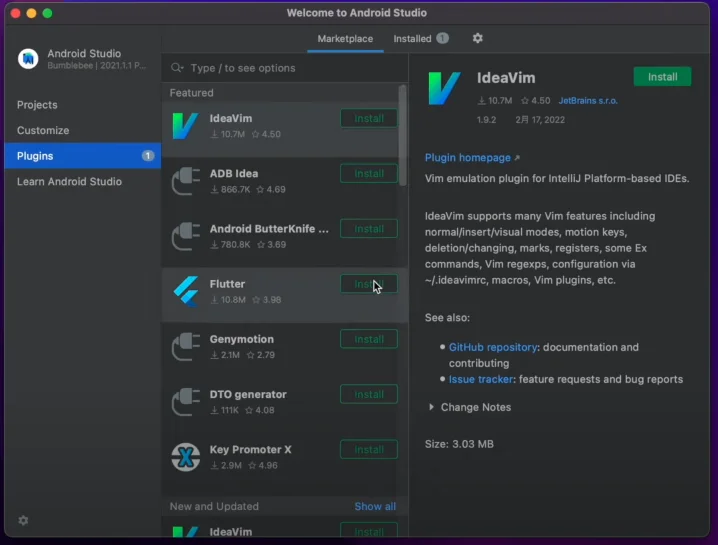
Task: Open the GitHub repository link
Action: tap(493, 347)
